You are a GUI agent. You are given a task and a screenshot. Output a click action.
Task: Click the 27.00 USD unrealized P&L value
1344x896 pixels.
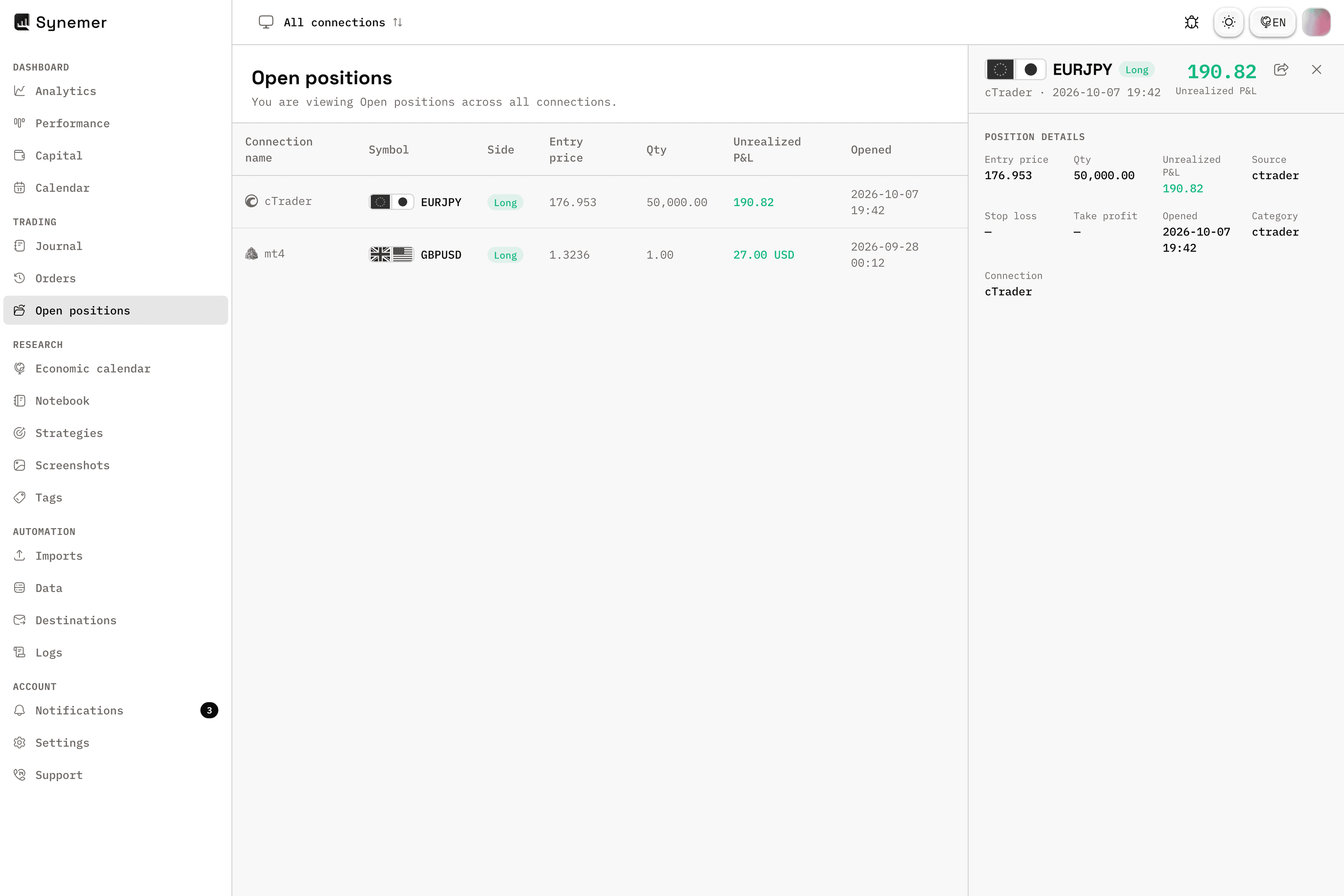763,255
